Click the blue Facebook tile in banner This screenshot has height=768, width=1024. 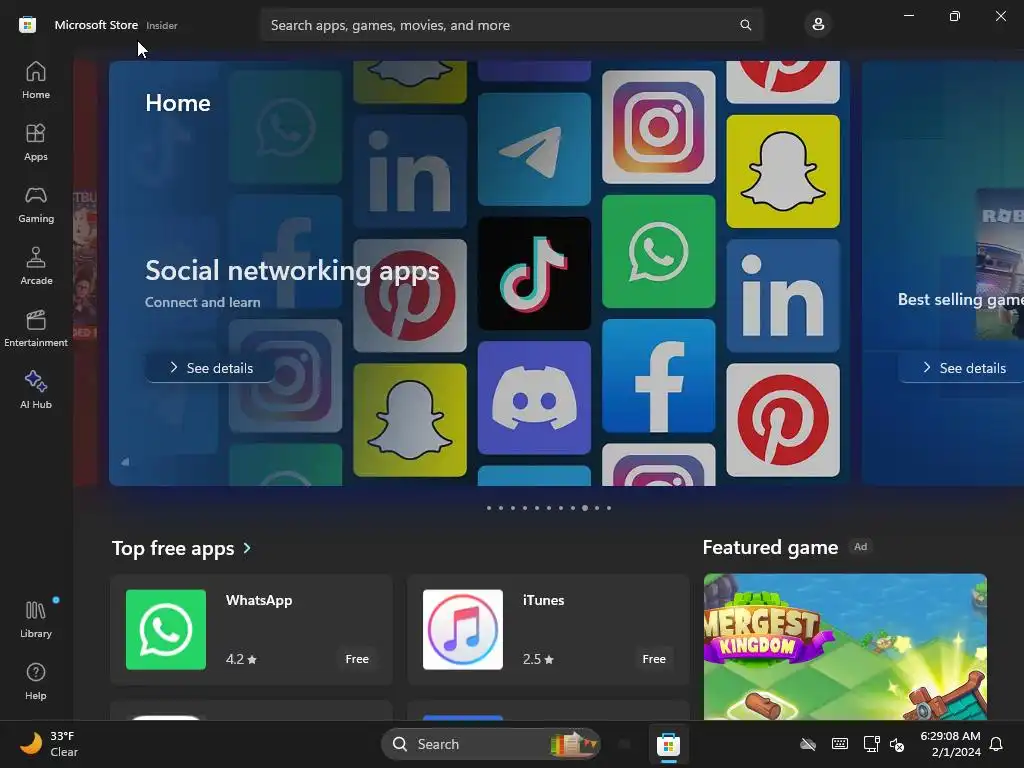click(658, 376)
